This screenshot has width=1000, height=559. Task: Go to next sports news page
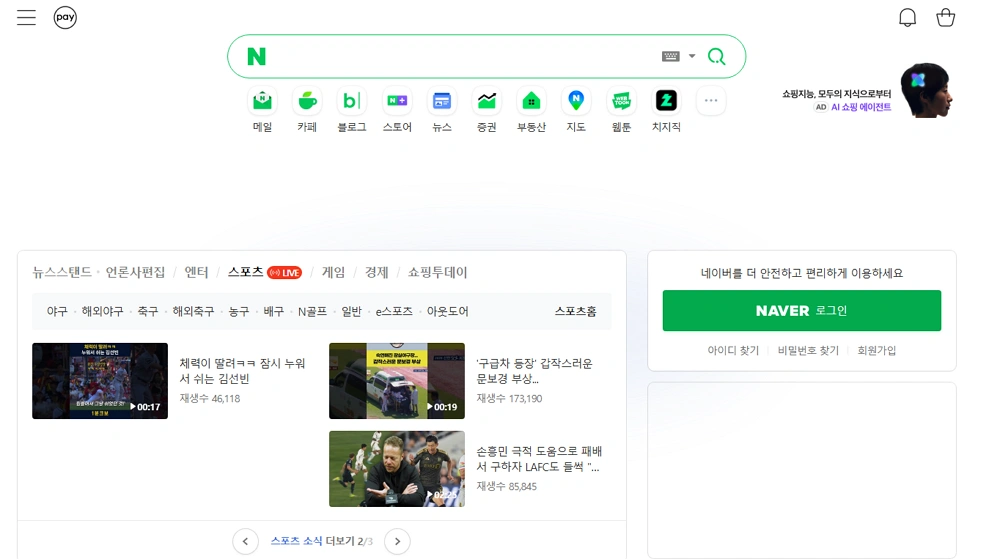pyautogui.click(x=397, y=541)
